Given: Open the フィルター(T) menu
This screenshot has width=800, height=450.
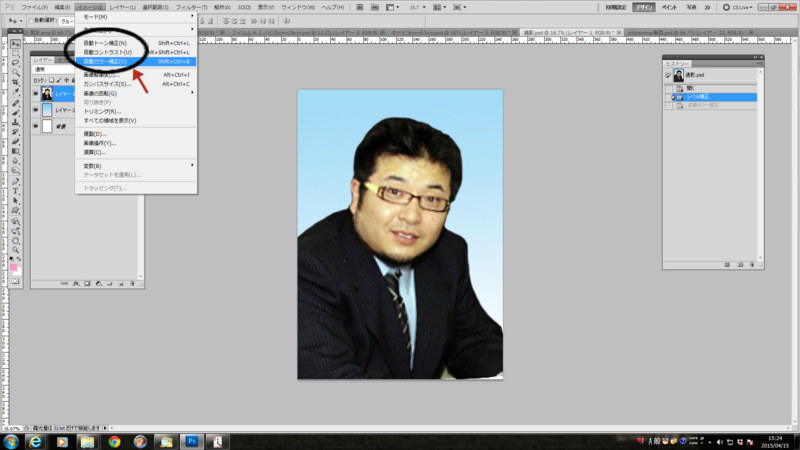Looking at the screenshot, I should click(x=191, y=7).
